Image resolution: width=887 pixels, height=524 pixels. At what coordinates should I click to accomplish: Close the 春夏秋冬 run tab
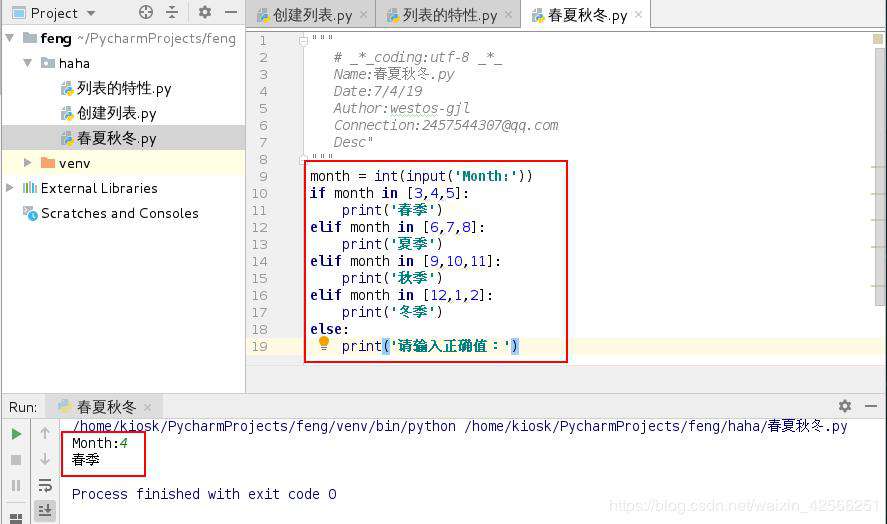(x=147, y=407)
